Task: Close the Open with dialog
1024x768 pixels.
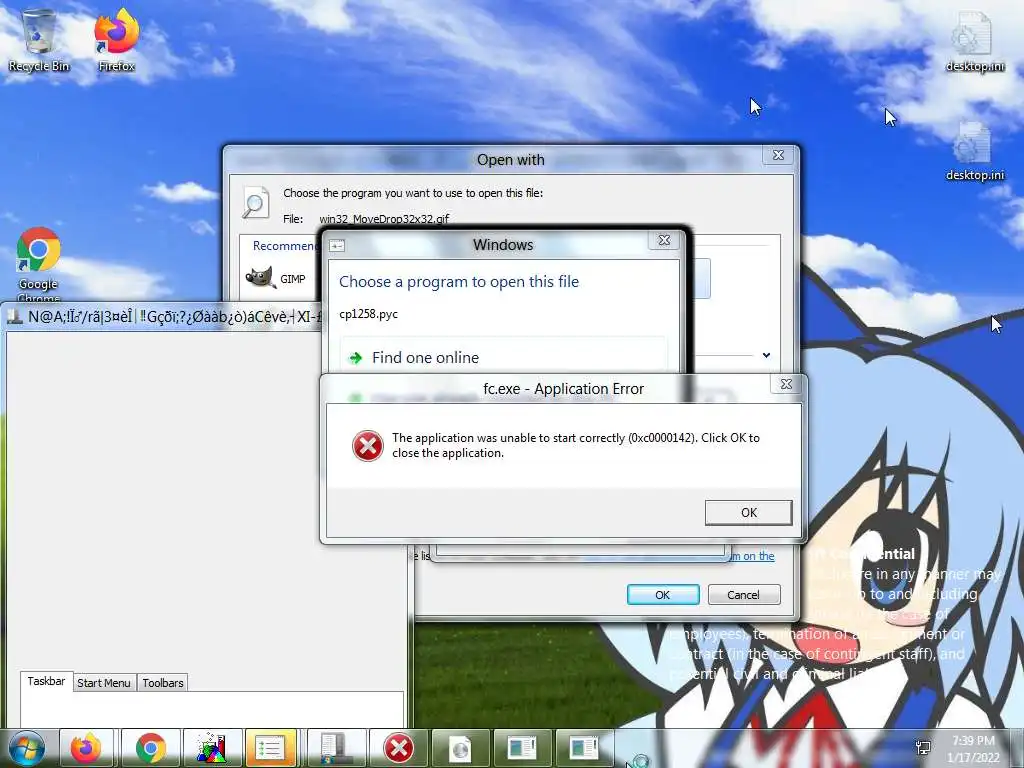Action: pyautogui.click(x=778, y=155)
